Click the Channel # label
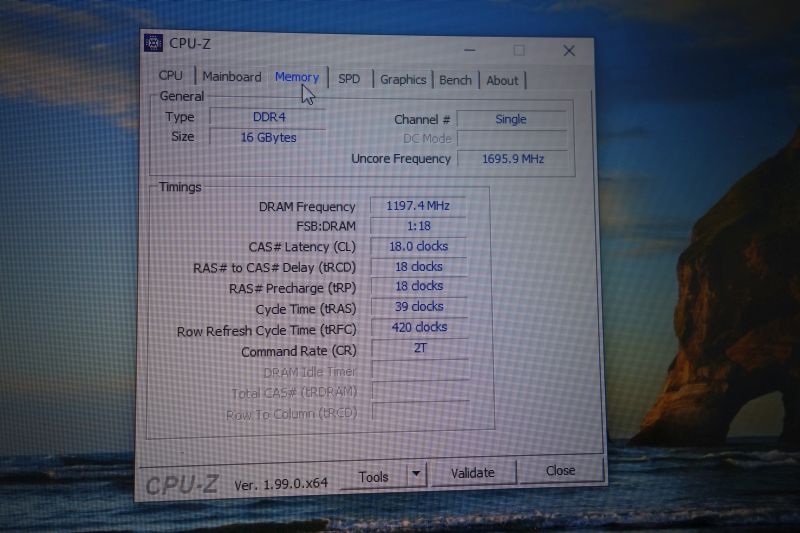Screen dimensions: 800x533 point(422,119)
